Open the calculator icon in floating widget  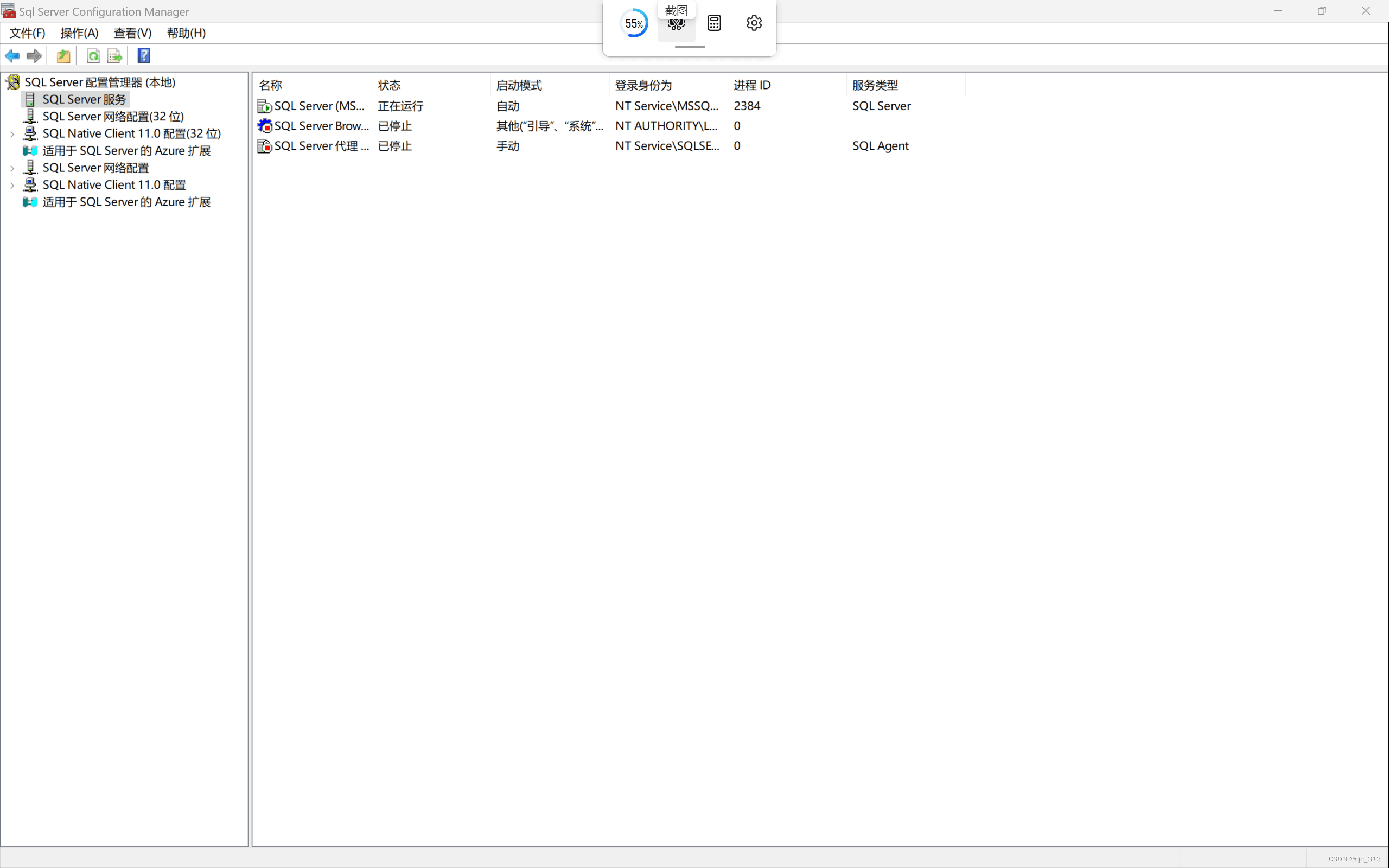(714, 23)
